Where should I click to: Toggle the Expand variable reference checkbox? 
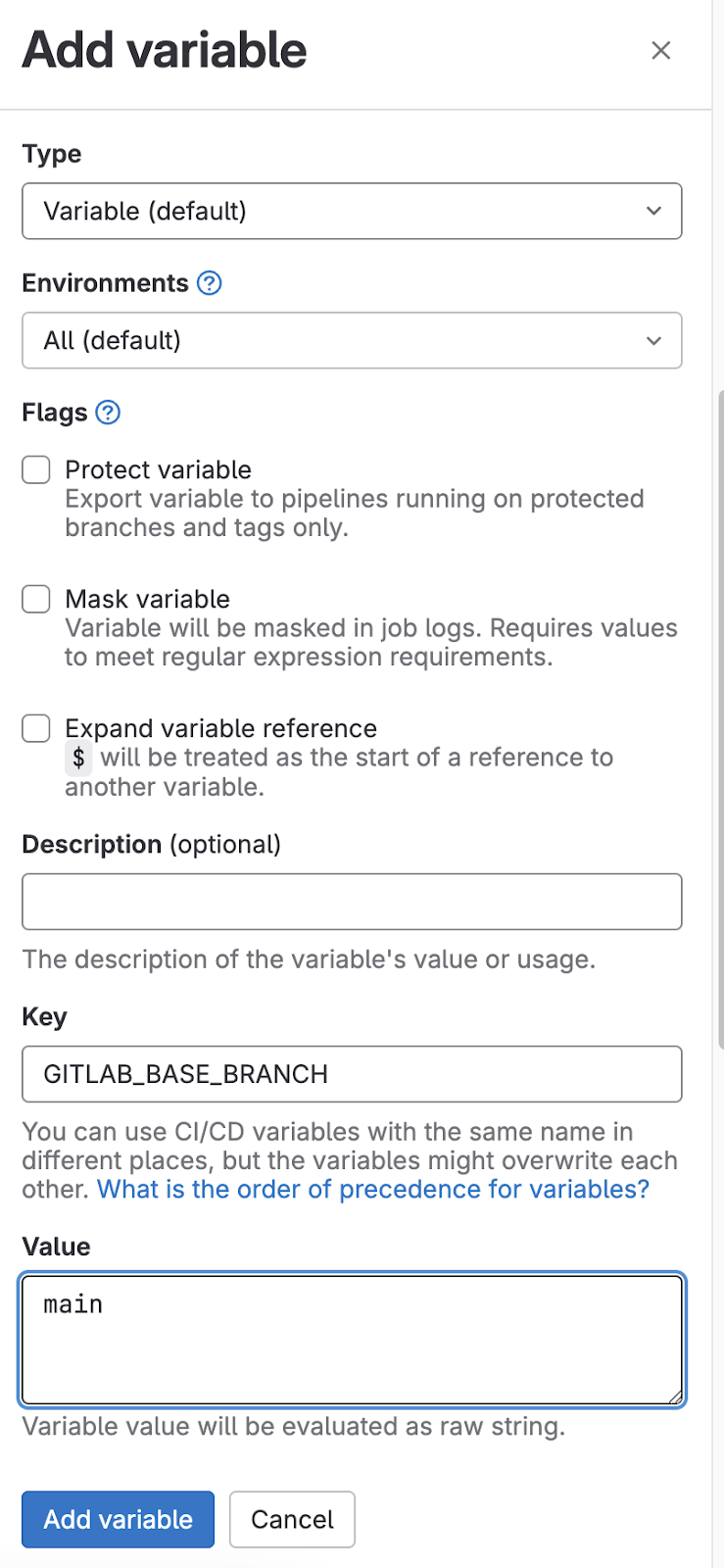point(36,728)
